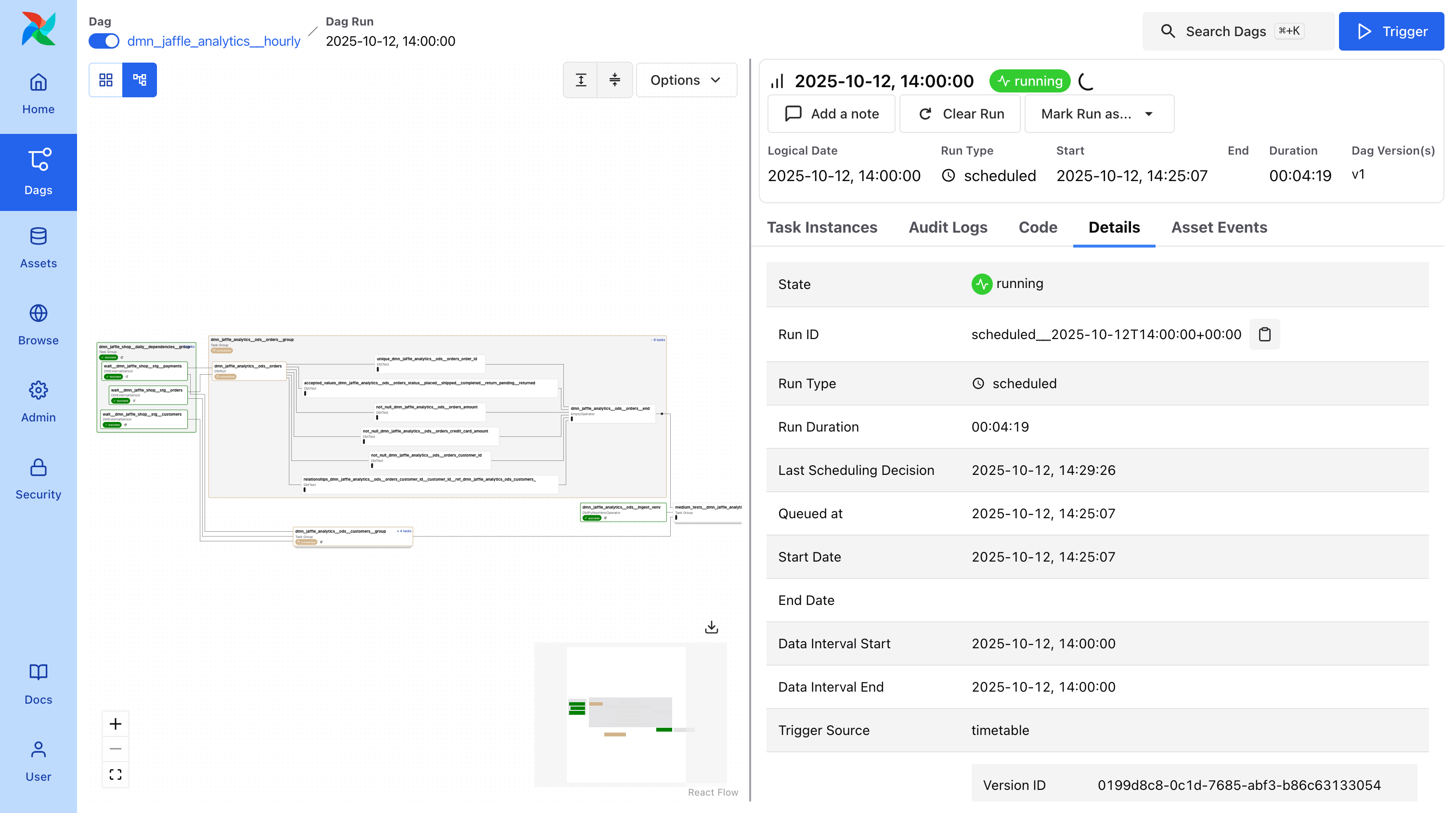The height and width of the screenshot is (813, 1456).
Task: Open the dmn_jaffle_analytics__hourly Dag link
Action: (x=214, y=41)
